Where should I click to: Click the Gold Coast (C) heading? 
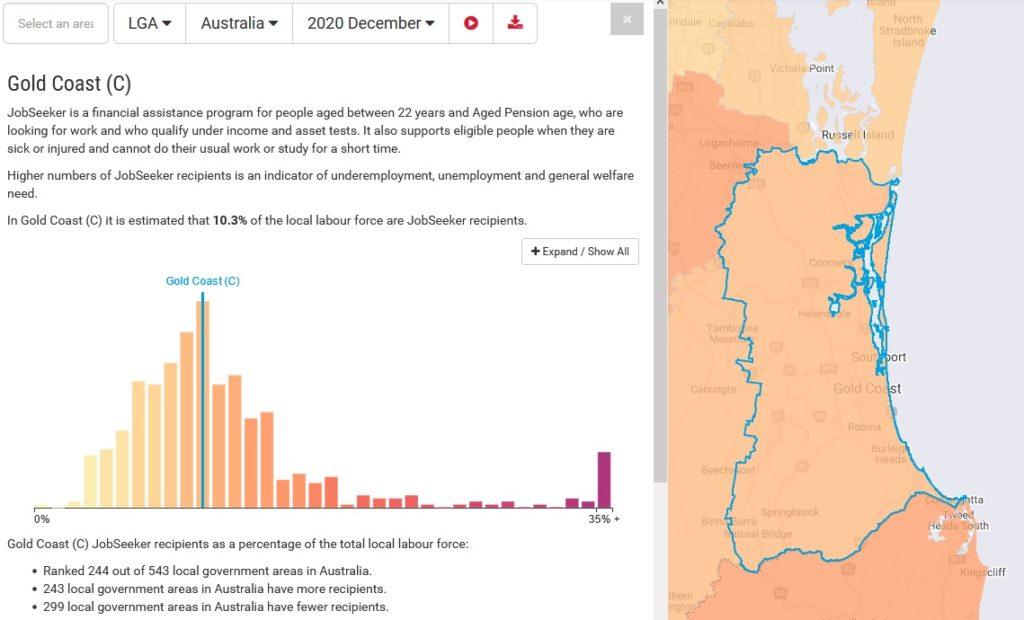(69, 84)
